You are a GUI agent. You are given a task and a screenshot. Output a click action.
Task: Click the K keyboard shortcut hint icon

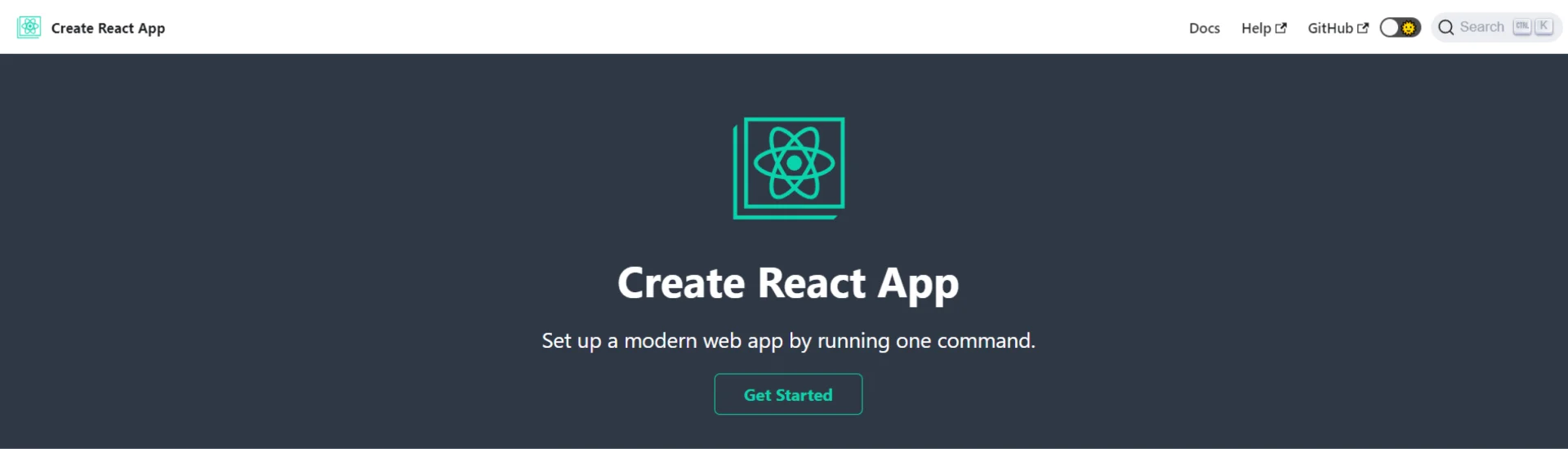(x=1543, y=26)
